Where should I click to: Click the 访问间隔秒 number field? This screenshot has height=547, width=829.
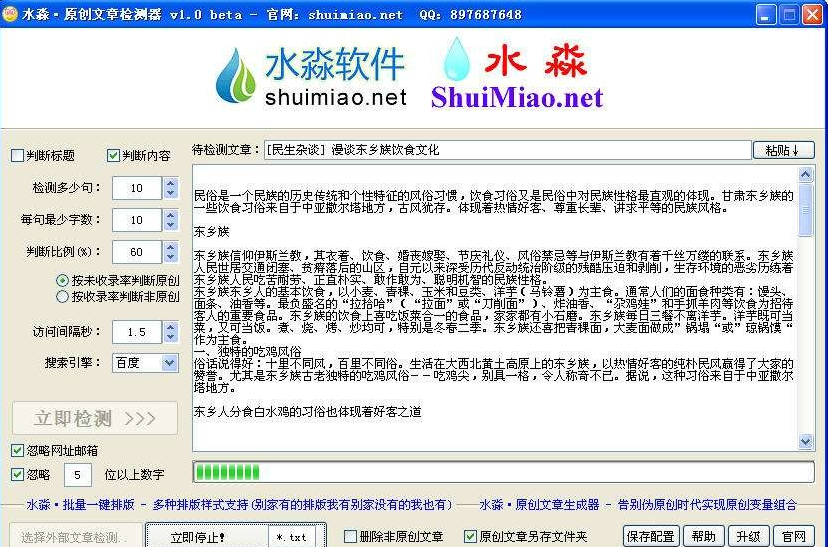tap(137, 332)
